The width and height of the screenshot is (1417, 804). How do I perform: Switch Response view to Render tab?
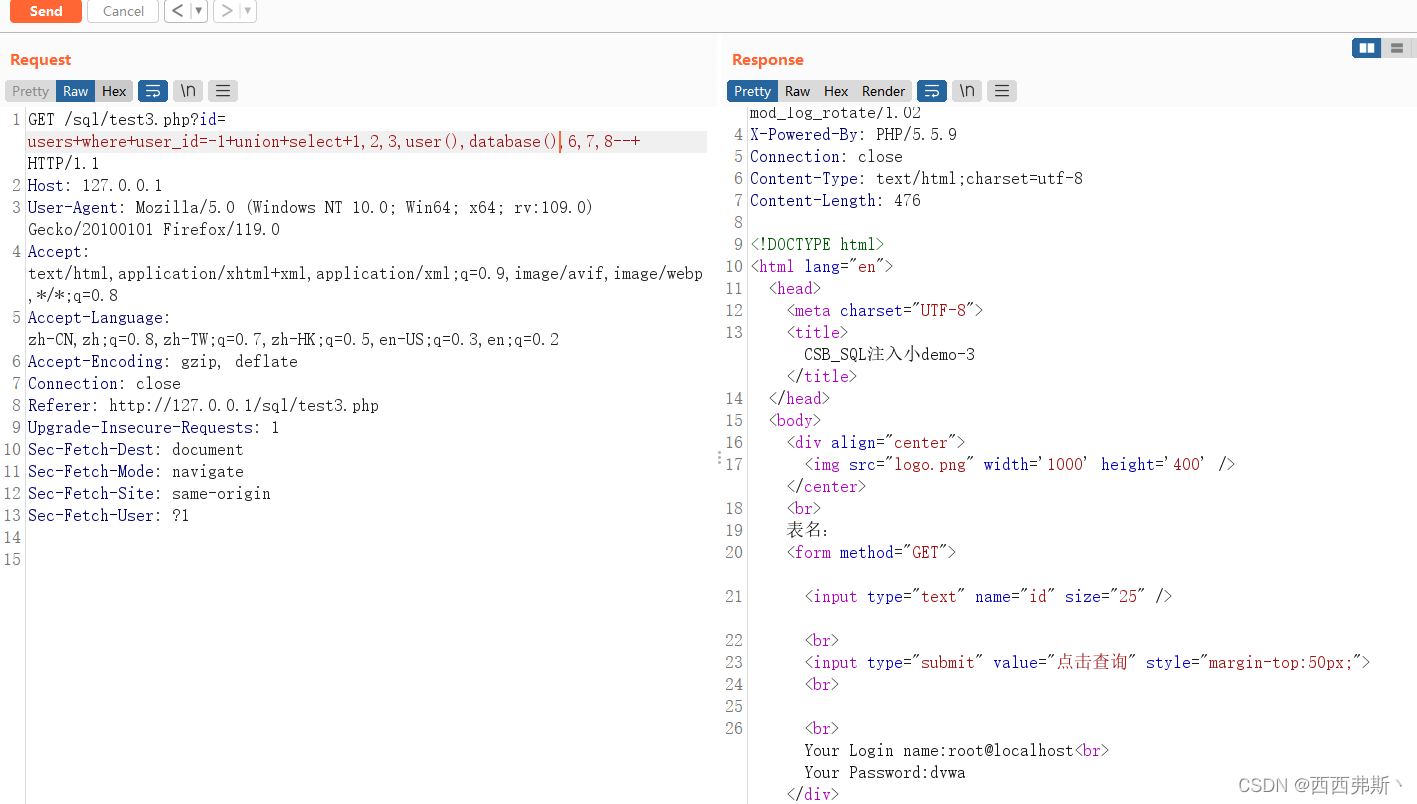point(883,91)
